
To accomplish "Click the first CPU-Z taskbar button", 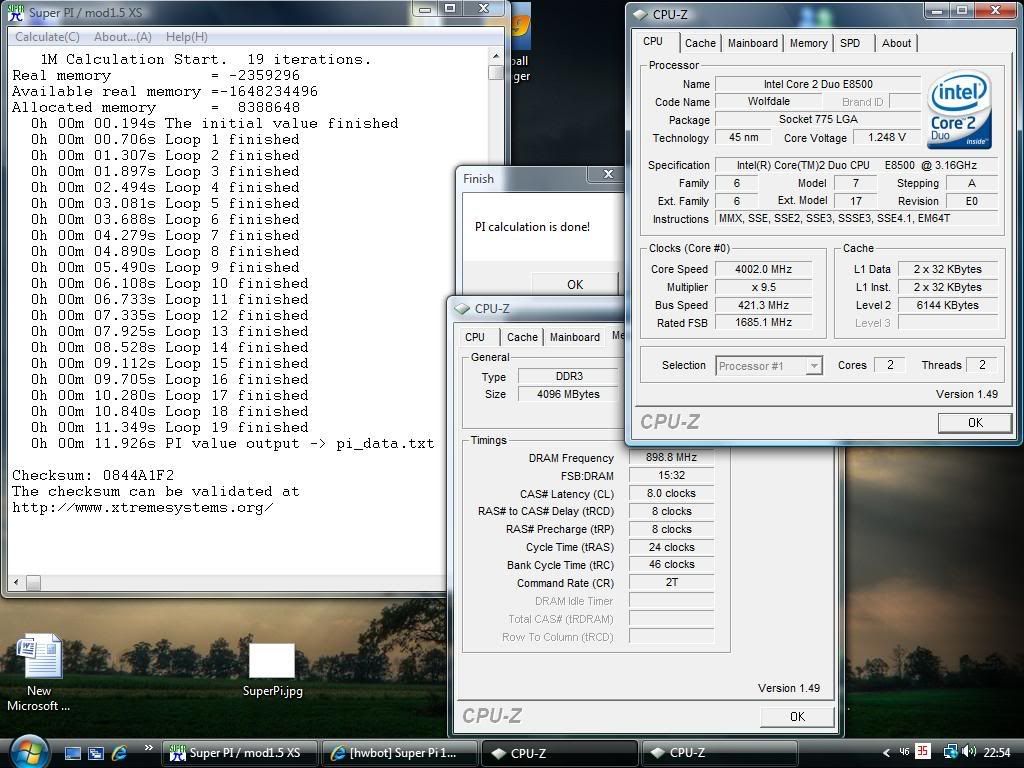I will (559, 753).
